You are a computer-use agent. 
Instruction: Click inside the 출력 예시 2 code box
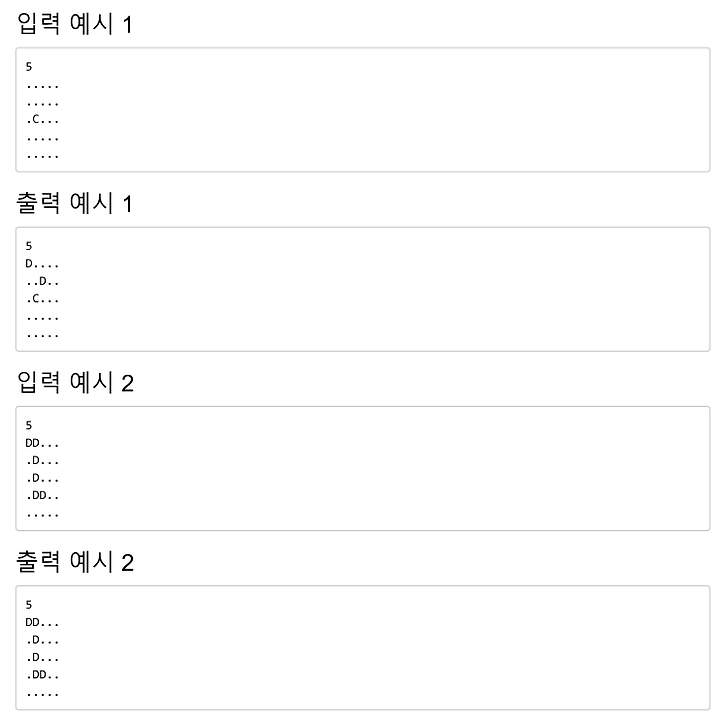pyautogui.click(x=363, y=648)
